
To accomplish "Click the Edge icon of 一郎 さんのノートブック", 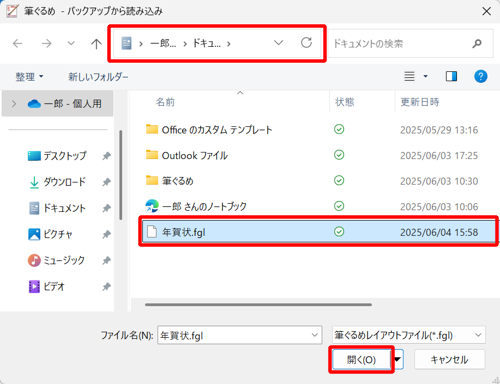I will [x=152, y=206].
